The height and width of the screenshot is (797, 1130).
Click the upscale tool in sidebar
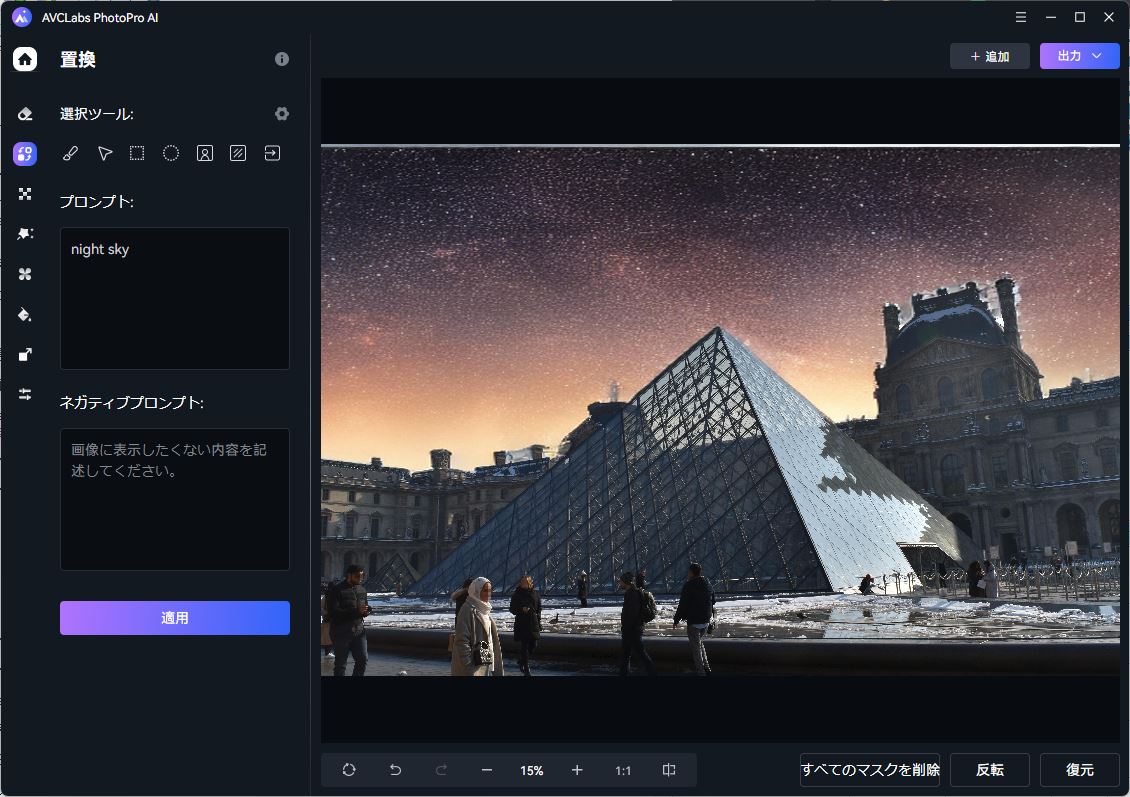click(x=25, y=354)
